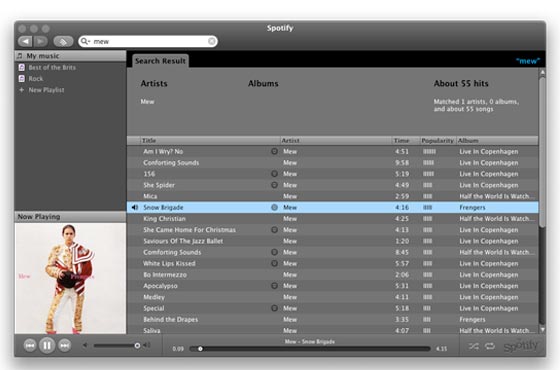The width and height of the screenshot is (560, 370).
Task: Click the results list scrollbar thumb
Action: (x=542, y=152)
